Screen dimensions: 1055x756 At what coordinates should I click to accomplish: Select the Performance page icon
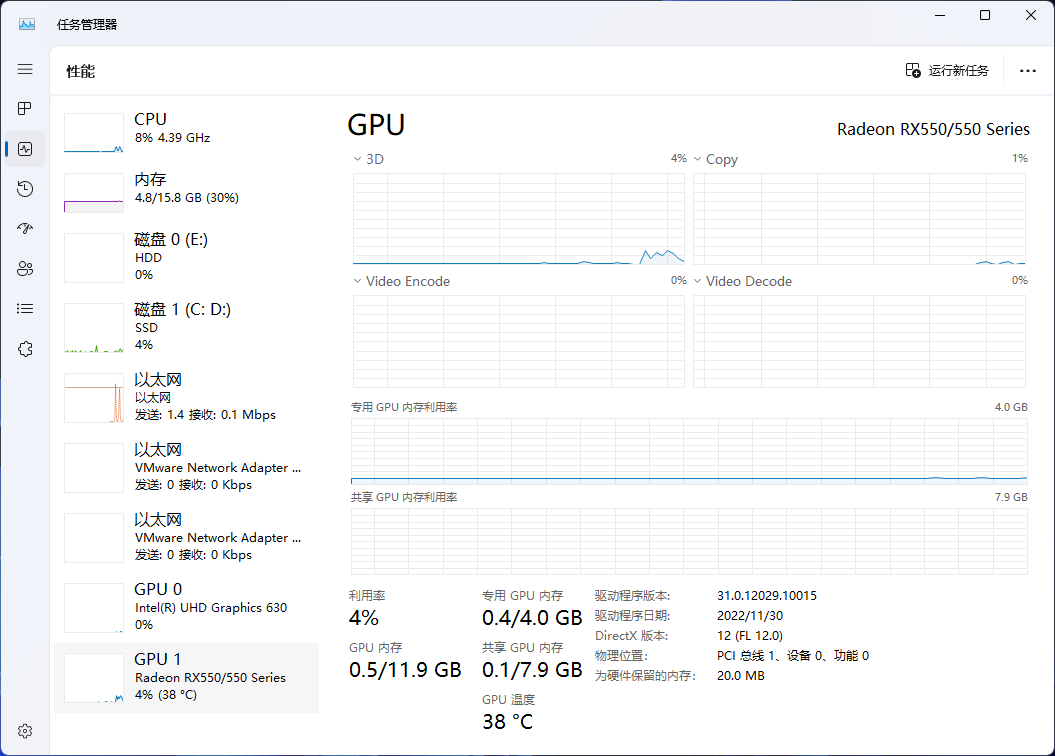25,149
